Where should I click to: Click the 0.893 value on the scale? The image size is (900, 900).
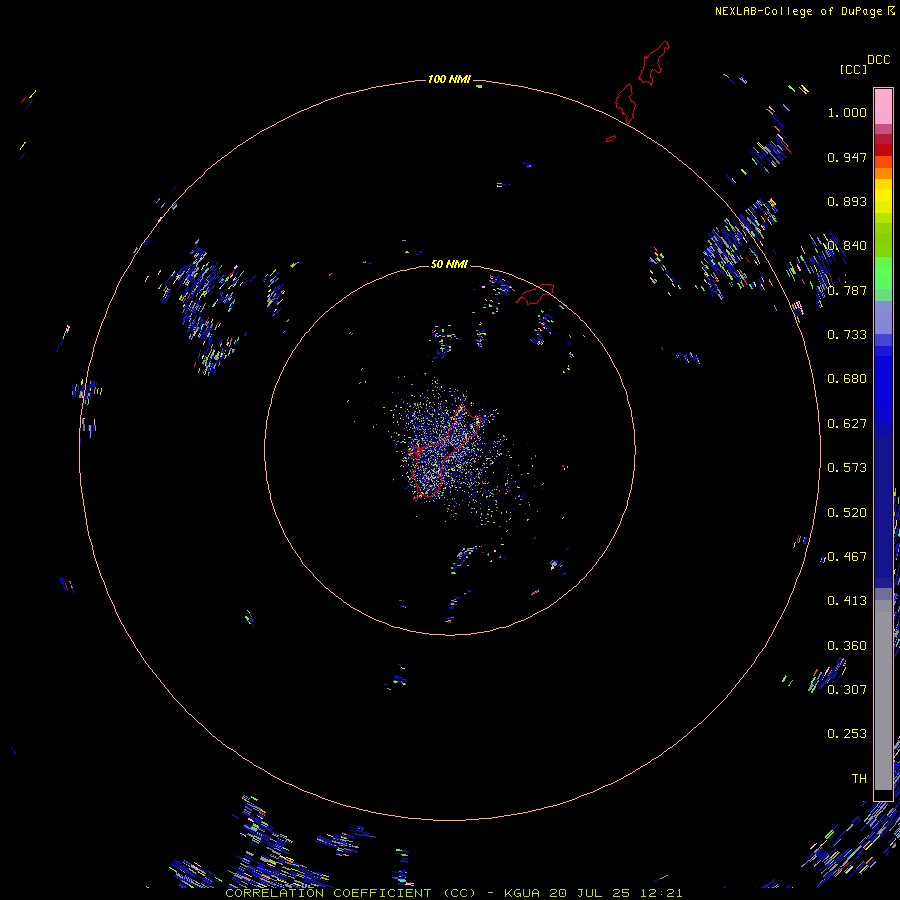click(847, 201)
